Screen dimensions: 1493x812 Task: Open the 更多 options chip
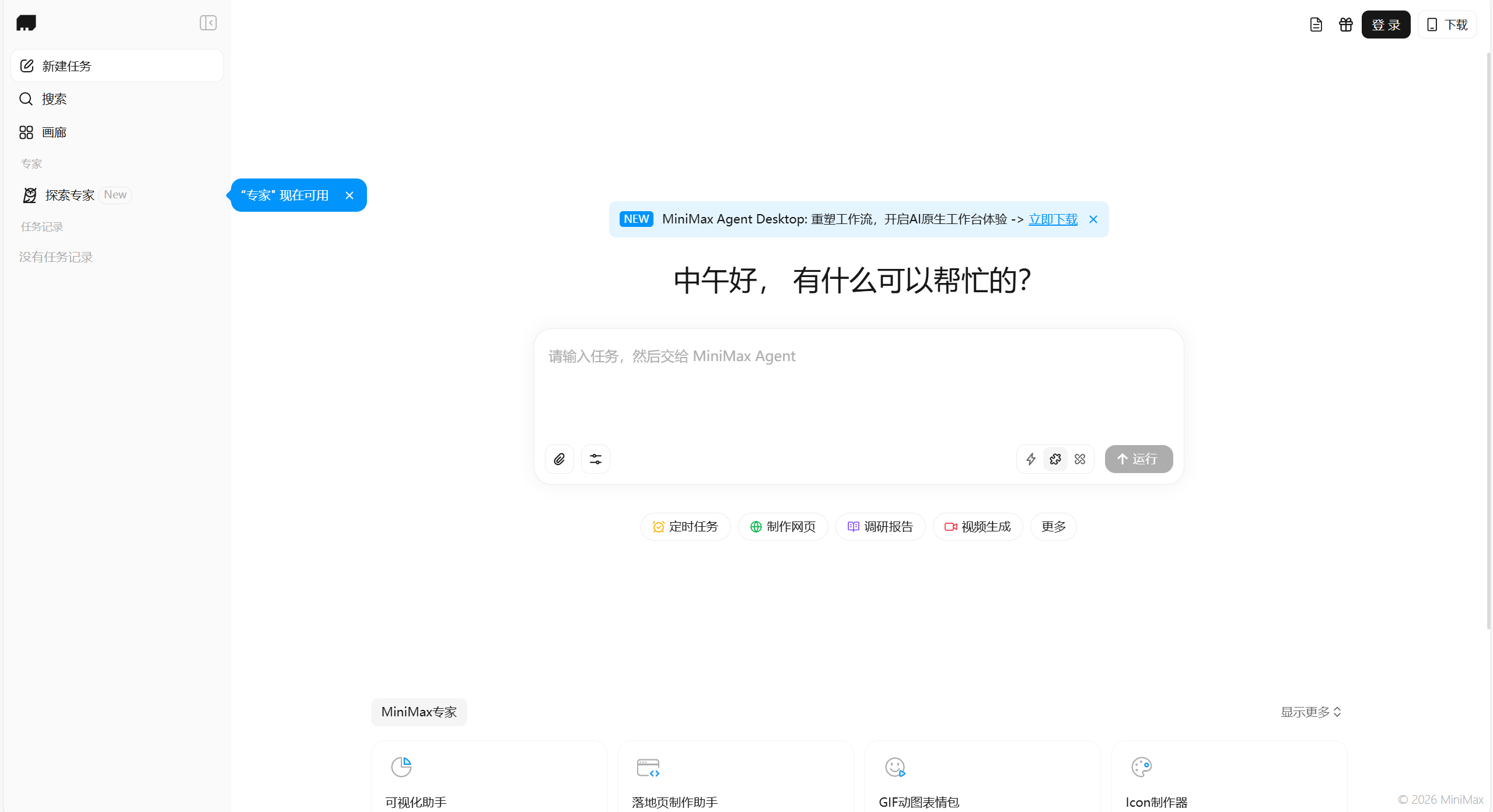[1053, 527]
